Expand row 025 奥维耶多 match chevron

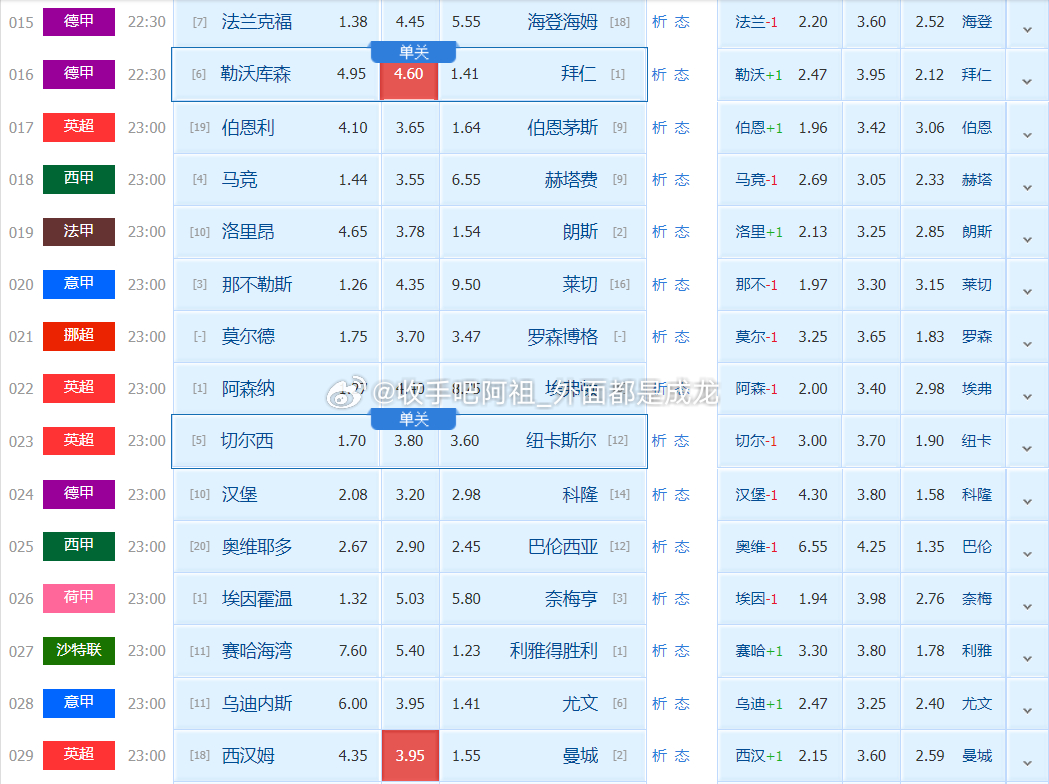(x=1027, y=554)
